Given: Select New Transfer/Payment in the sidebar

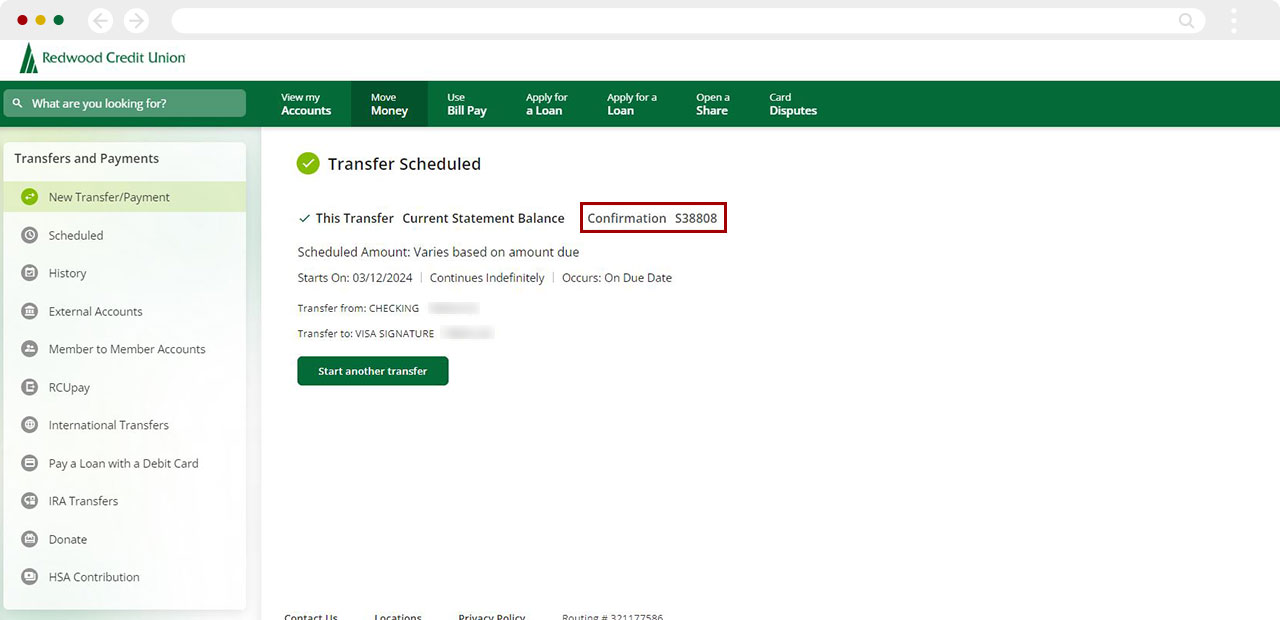Looking at the screenshot, I should [x=124, y=197].
